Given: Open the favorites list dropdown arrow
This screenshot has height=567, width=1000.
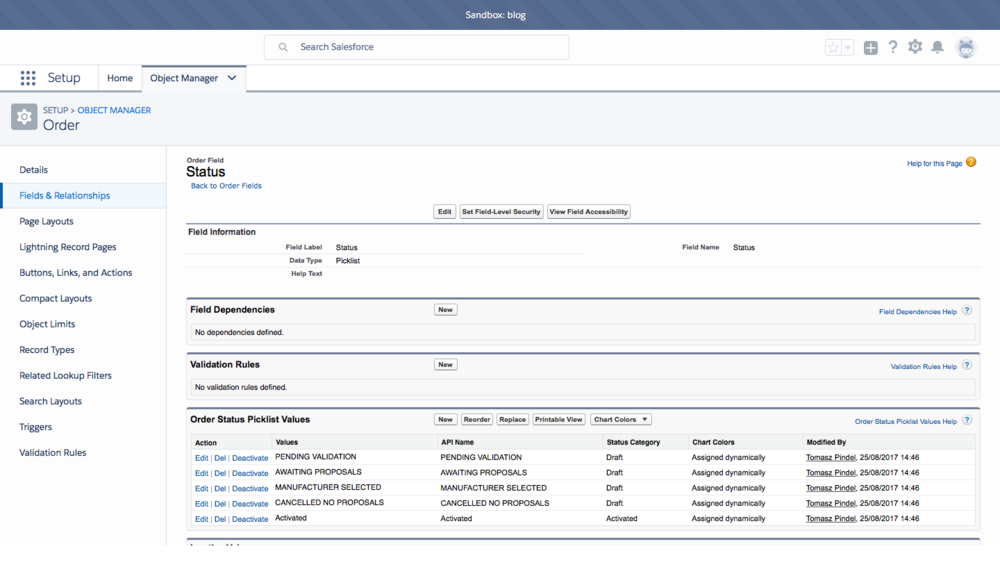Looking at the screenshot, I should pos(848,48).
